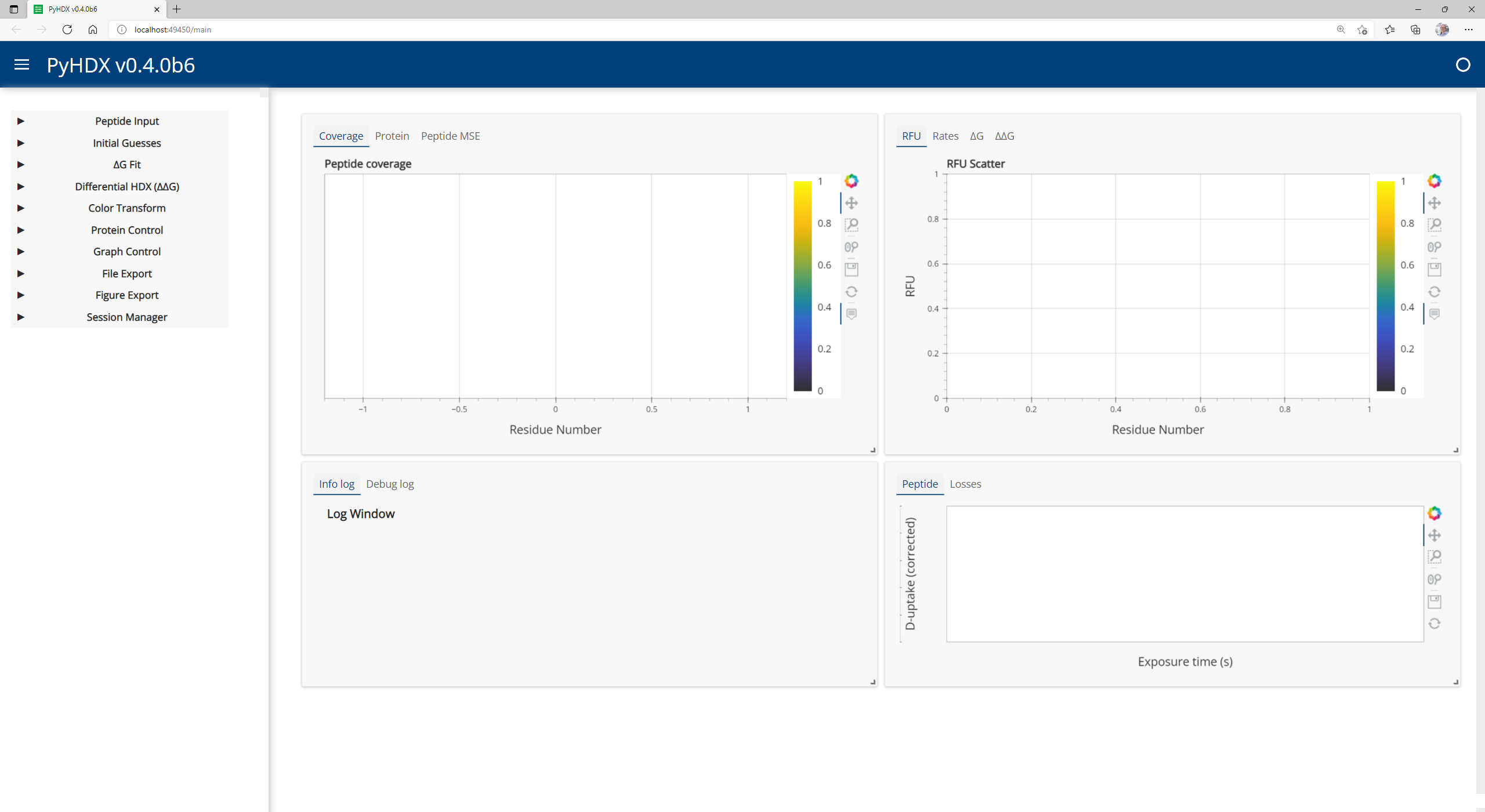Save the D-uptake peptide plot image
The image size is (1485, 812).
pyautogui.click(x=1436, y=601)
